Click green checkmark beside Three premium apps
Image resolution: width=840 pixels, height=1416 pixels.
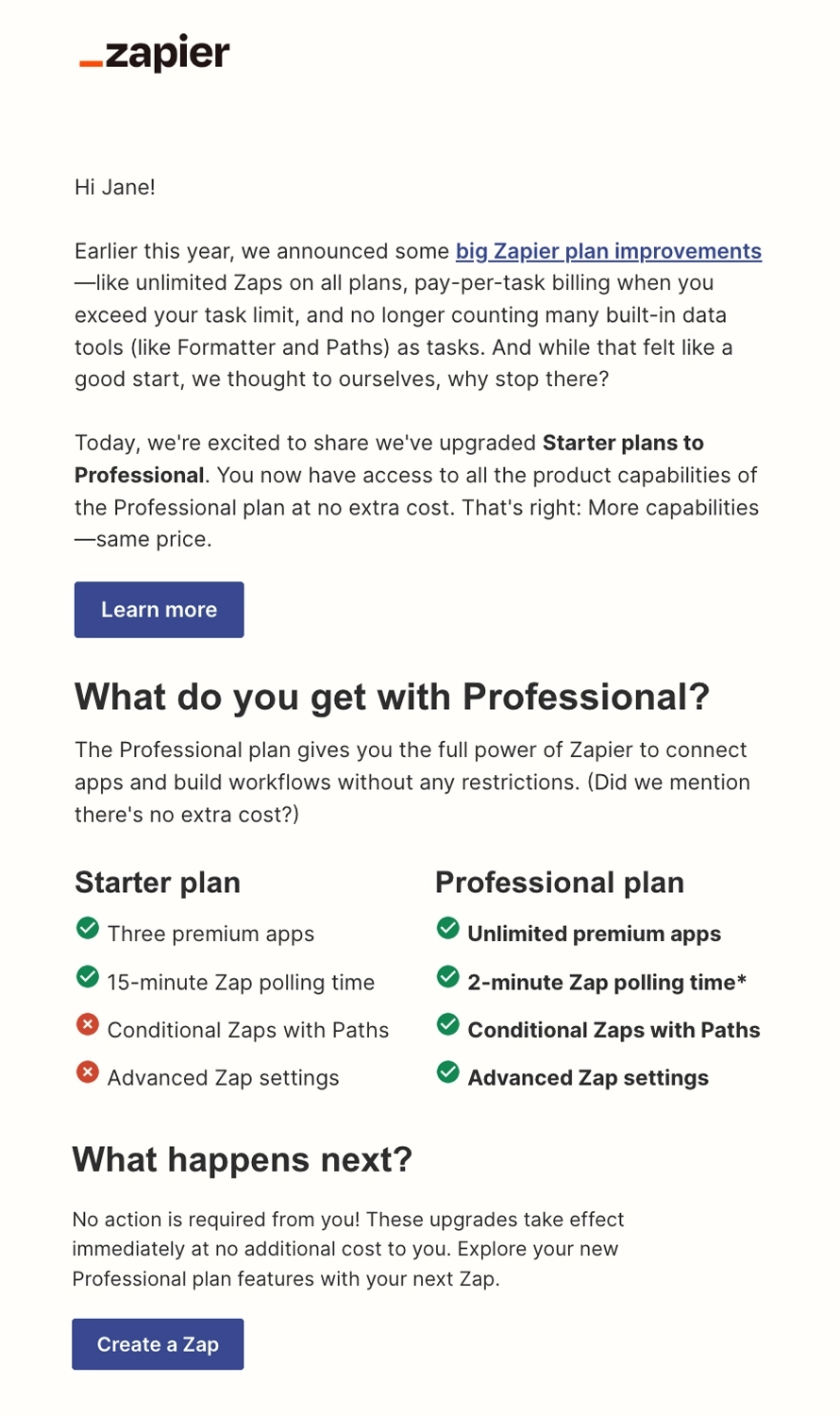click(x=88, y=928)
